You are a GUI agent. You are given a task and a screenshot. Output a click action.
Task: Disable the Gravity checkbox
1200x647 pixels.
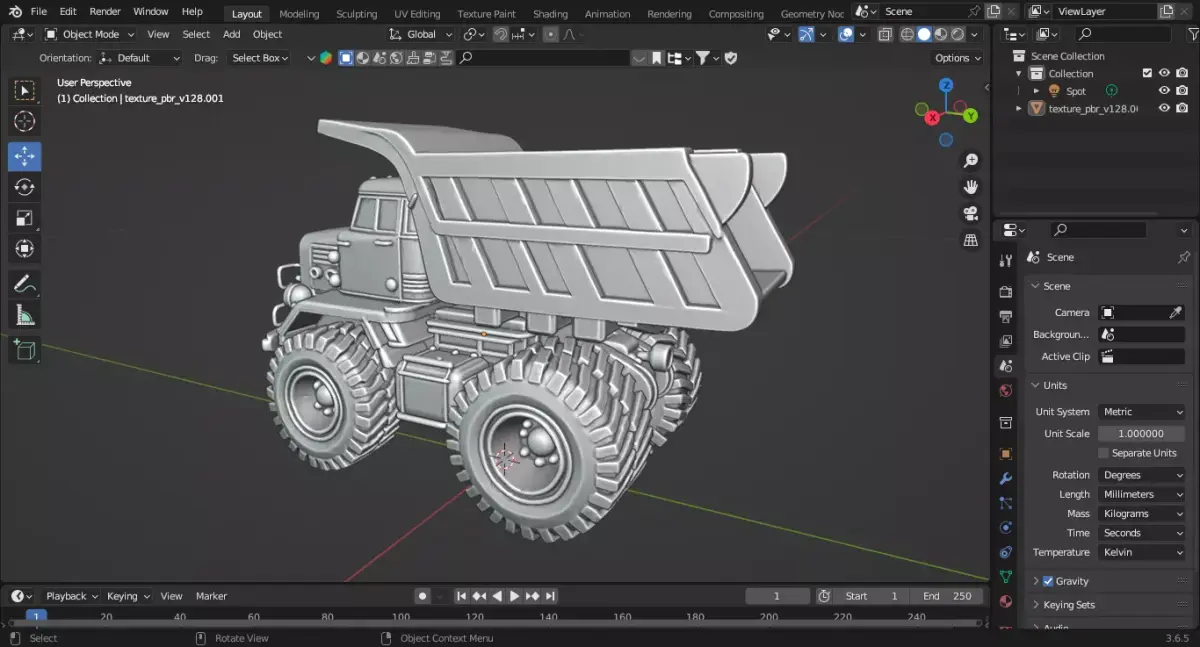coord(1048,581)
